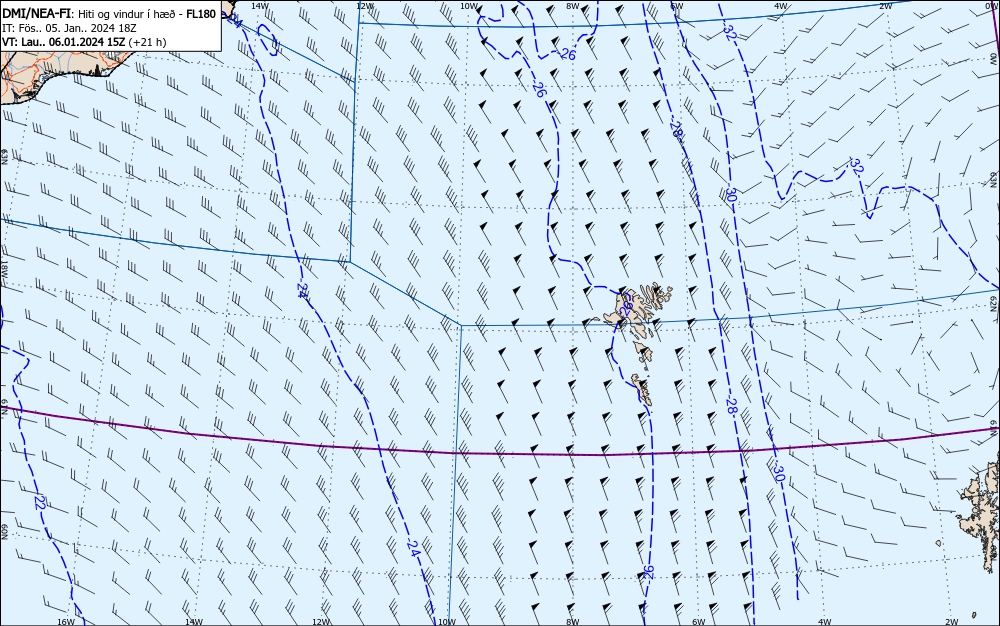The width and height of the screenshot is (1000, 626).
Task: Click the "16W" longitude label on bottom edge
Action: point(66,621)
